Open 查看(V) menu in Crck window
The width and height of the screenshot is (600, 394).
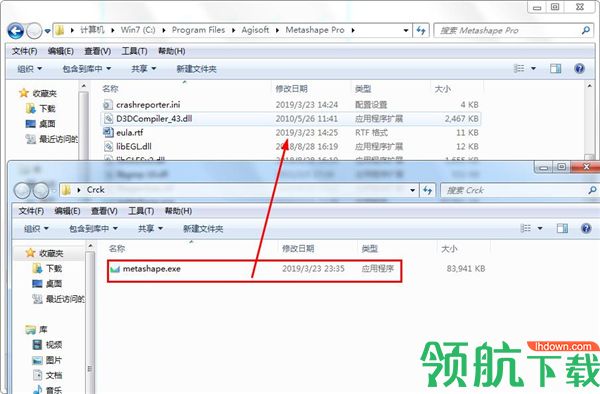coord(104,211)
